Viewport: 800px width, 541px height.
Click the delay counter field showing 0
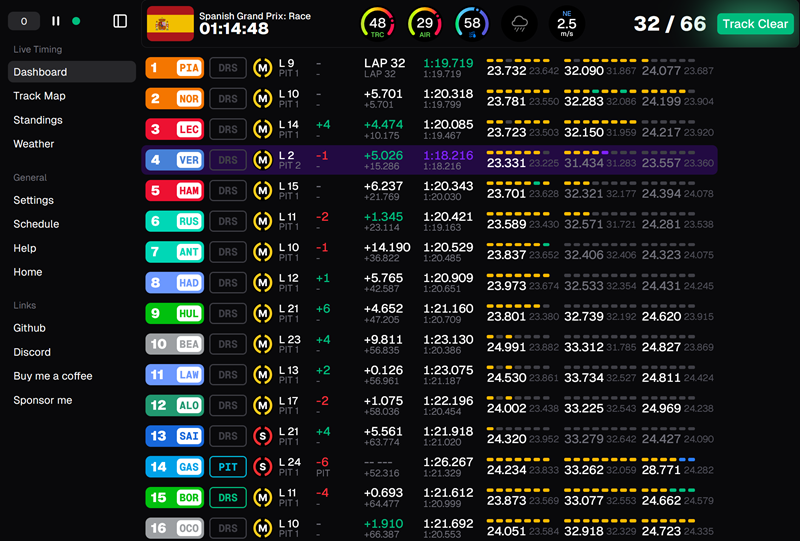pos(24,21)
